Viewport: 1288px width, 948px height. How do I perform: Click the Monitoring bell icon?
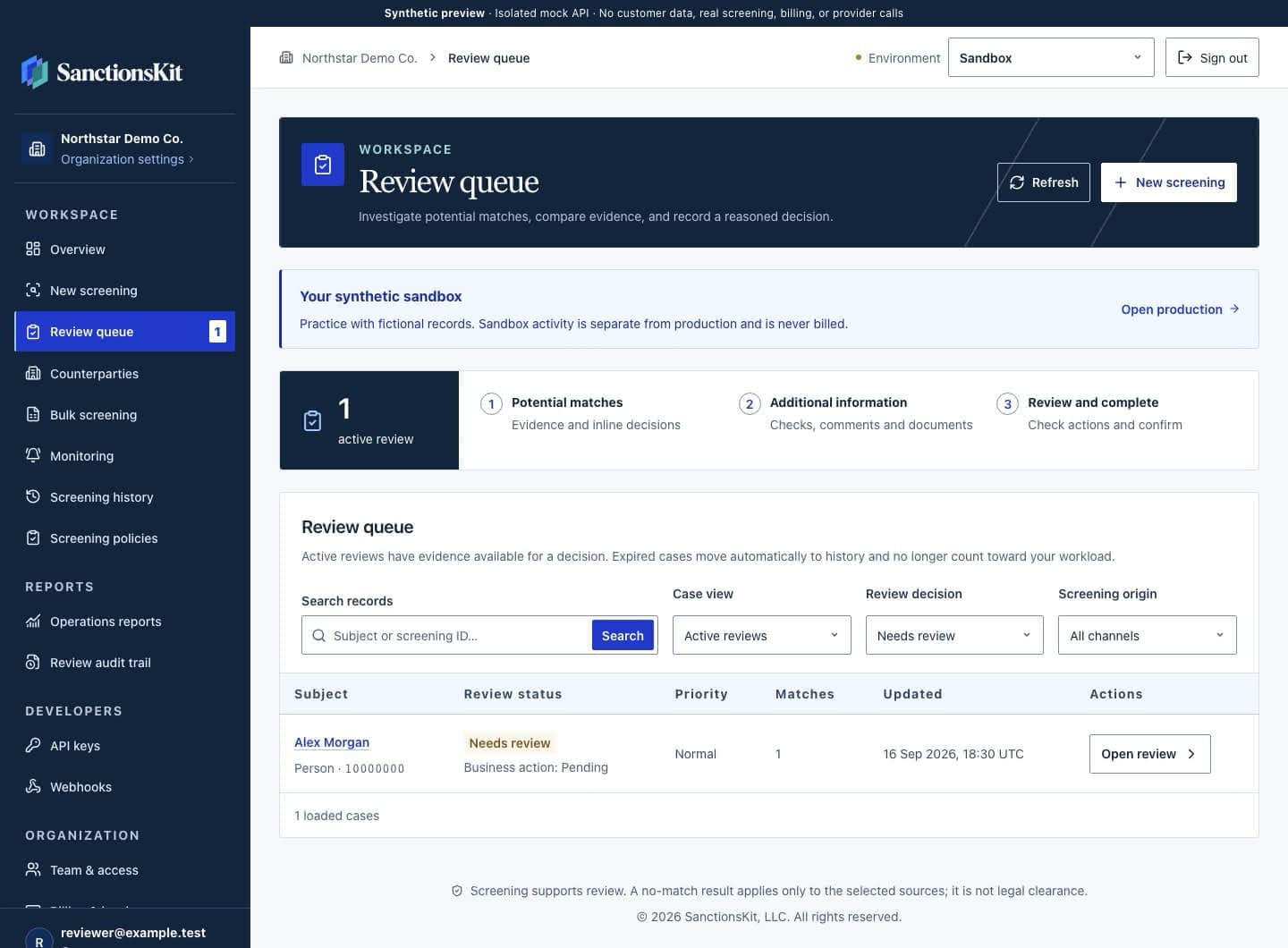click(x=33, y=455)
